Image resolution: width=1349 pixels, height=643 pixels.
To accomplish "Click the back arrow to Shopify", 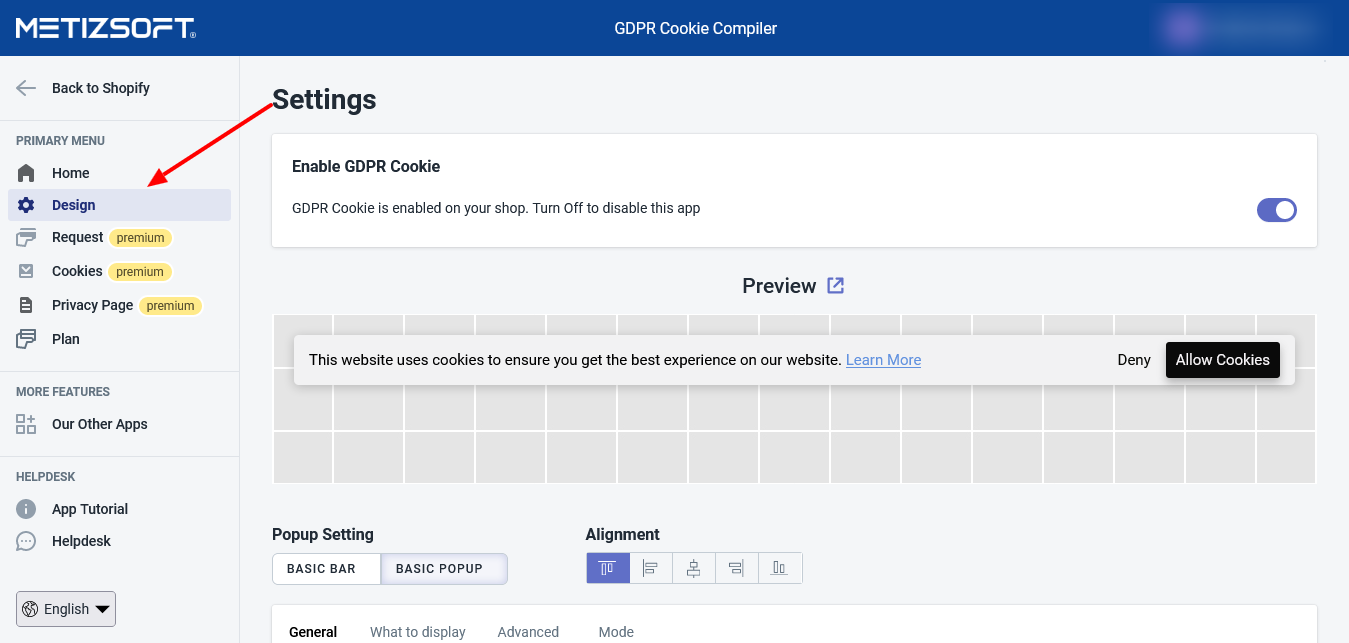I will (27, 88).
